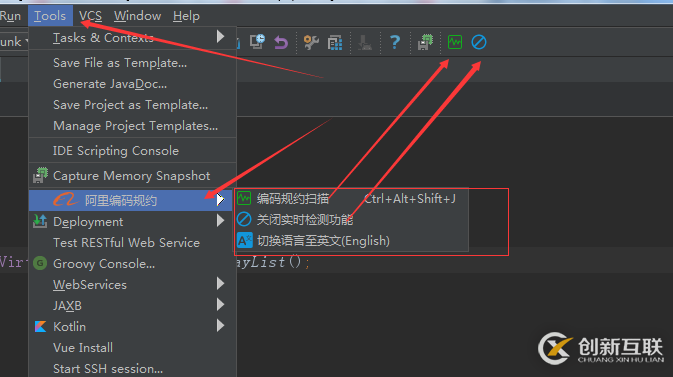Choose Start SSH session...
673x377 pixels.
133,368
